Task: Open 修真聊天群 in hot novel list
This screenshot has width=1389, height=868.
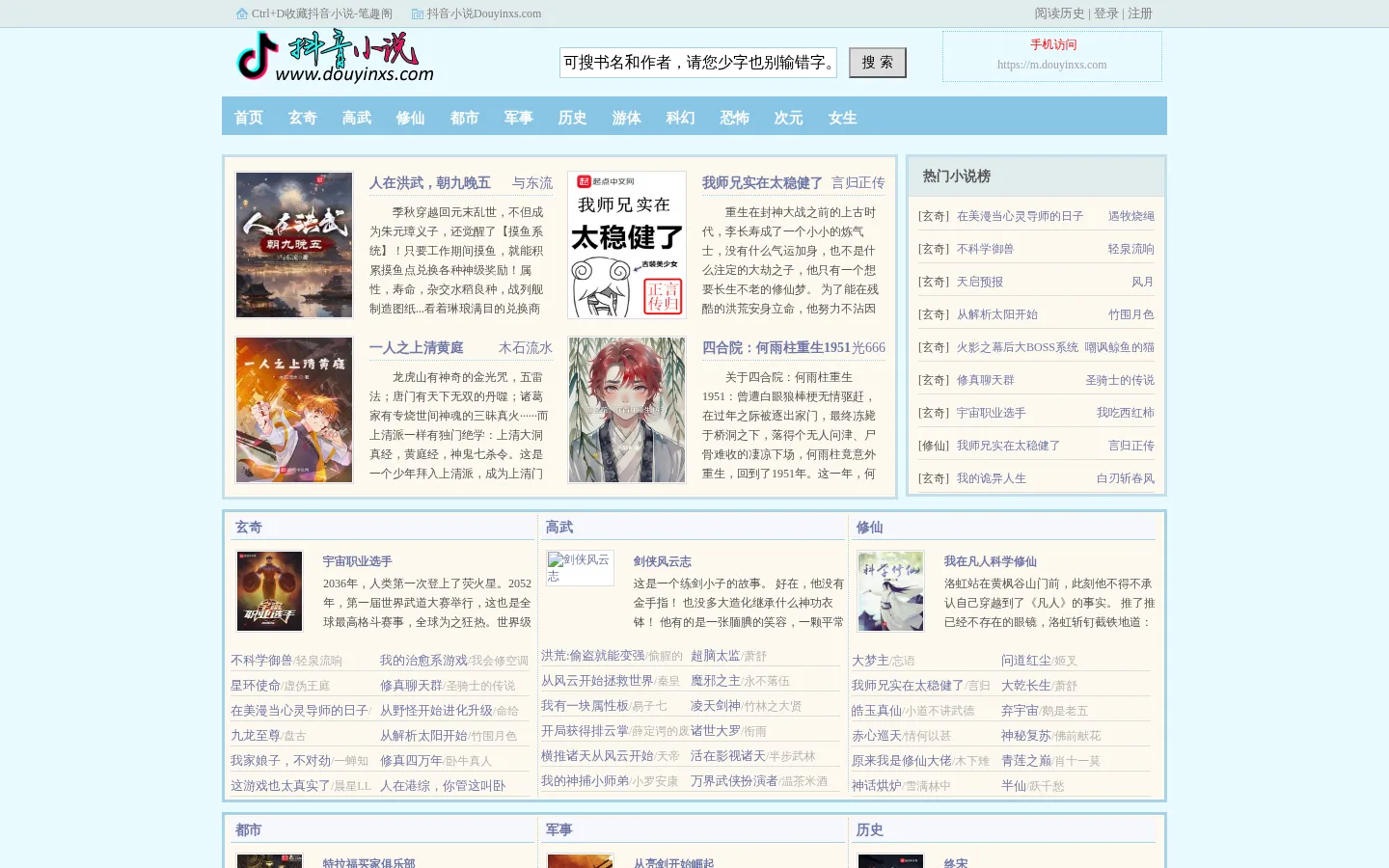Action: 986,380
